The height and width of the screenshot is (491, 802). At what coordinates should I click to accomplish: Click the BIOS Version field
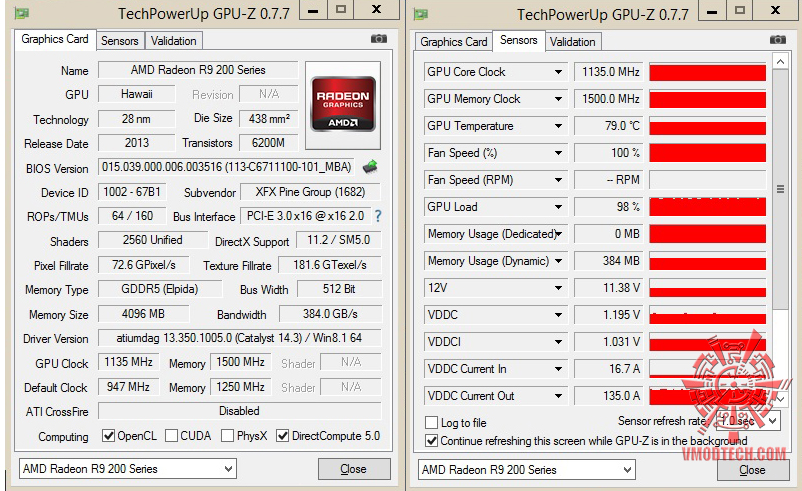point(226,167)
